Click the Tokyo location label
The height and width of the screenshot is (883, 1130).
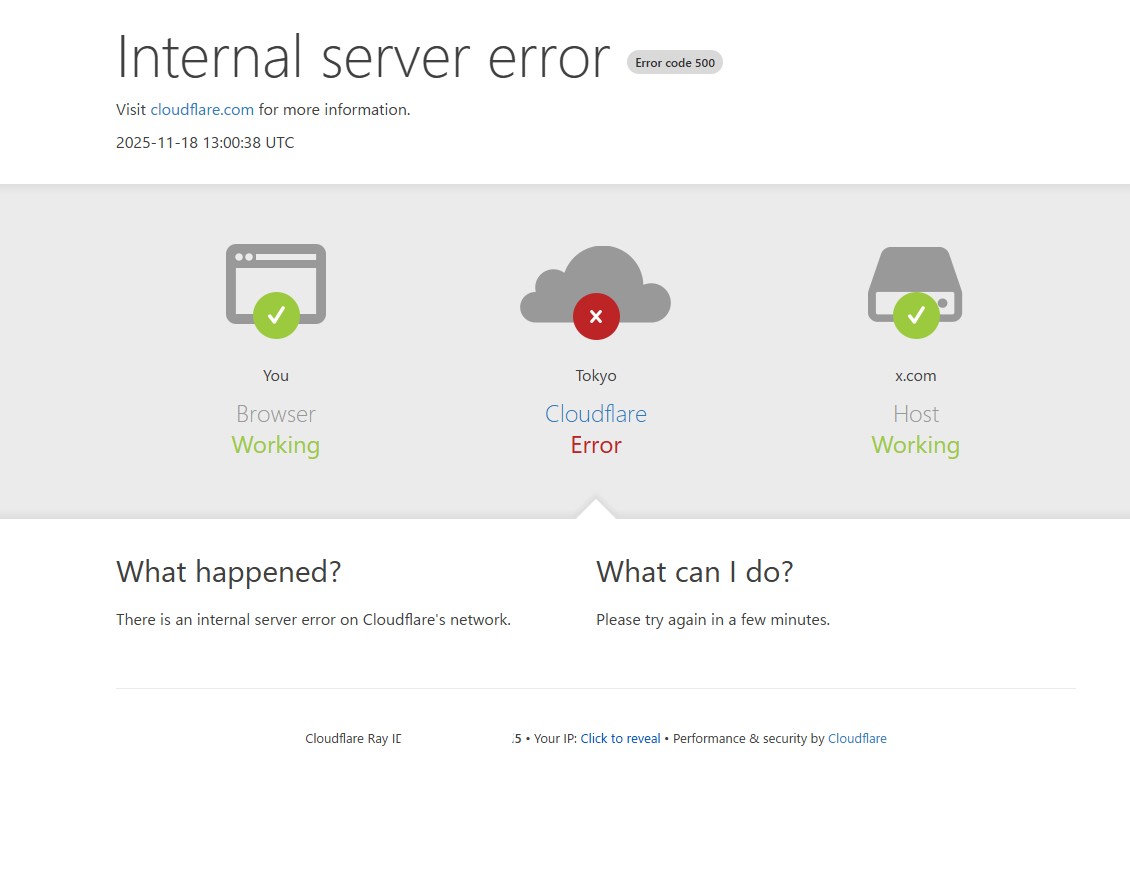tap(596, 376)
